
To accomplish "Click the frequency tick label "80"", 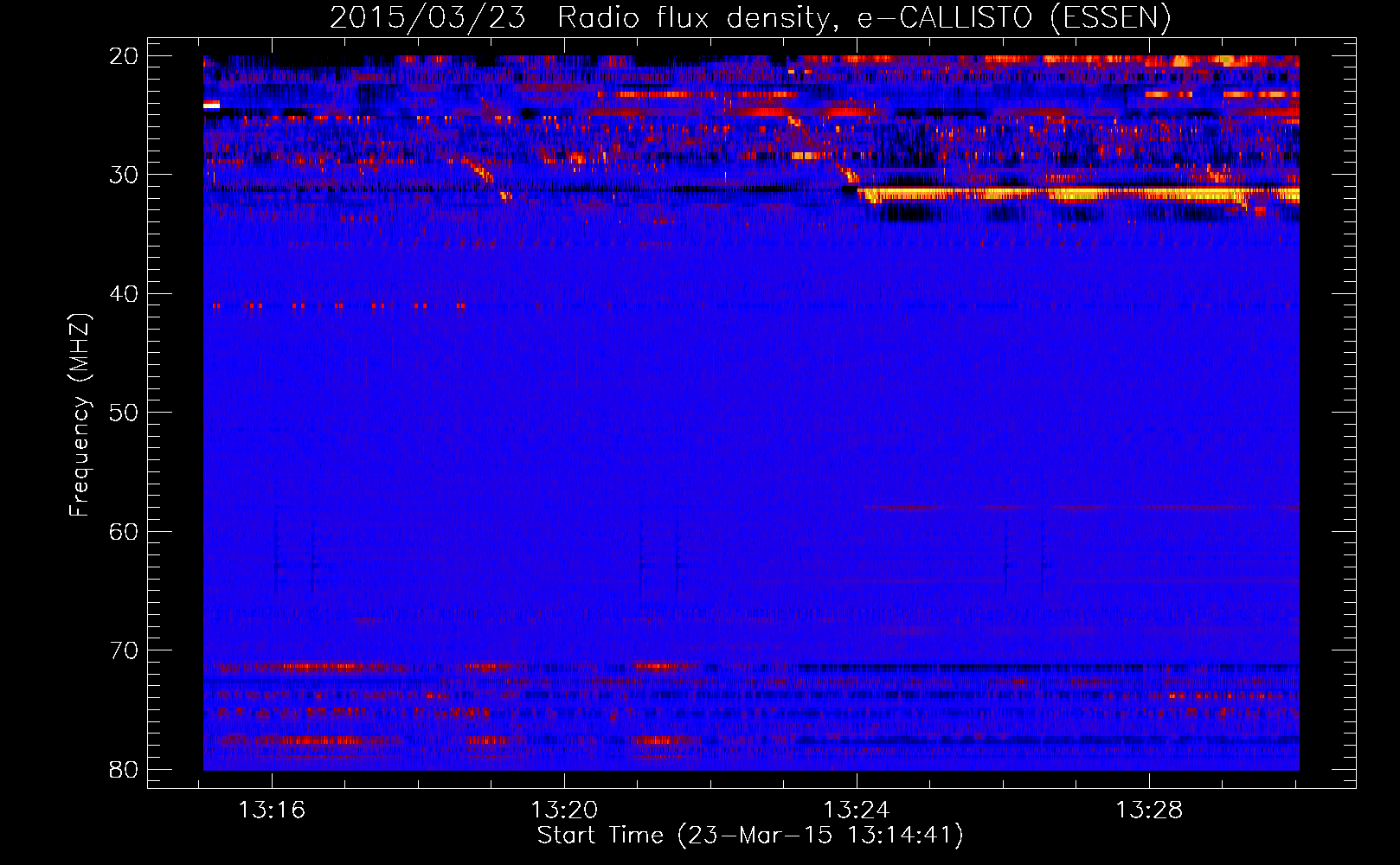I will pos(125,769).
